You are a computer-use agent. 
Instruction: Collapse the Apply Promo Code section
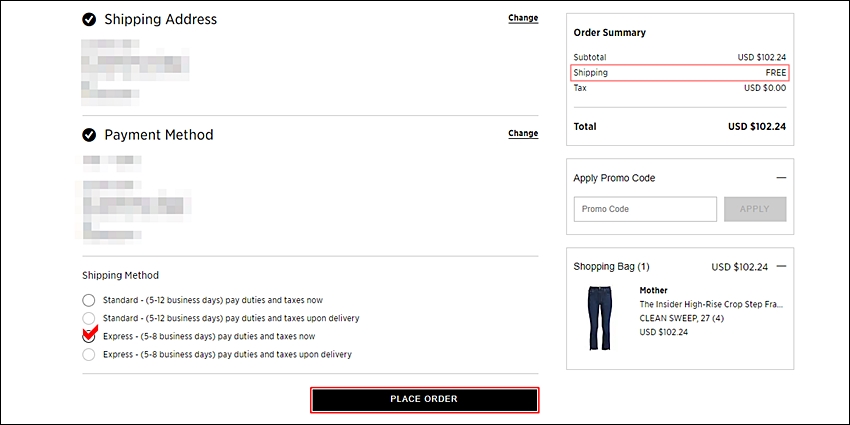(x=781, y=178)
